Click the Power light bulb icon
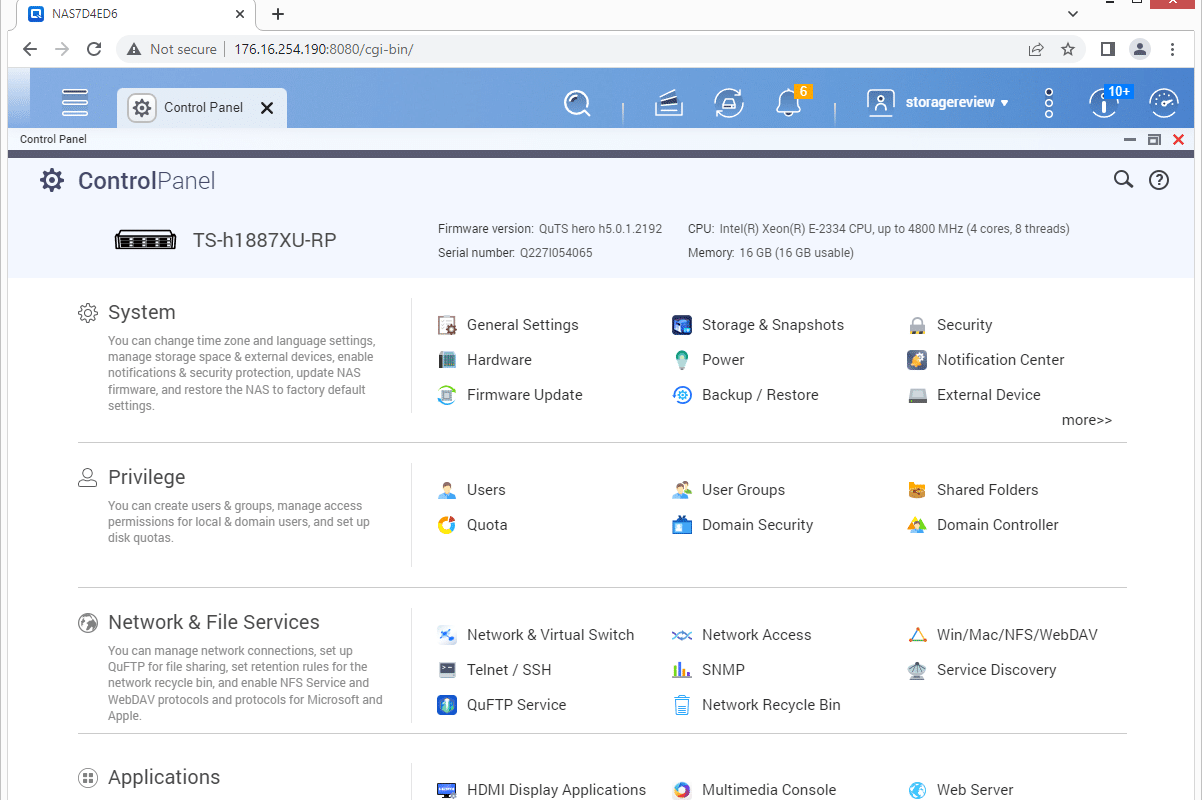 (x=683, y=360)
